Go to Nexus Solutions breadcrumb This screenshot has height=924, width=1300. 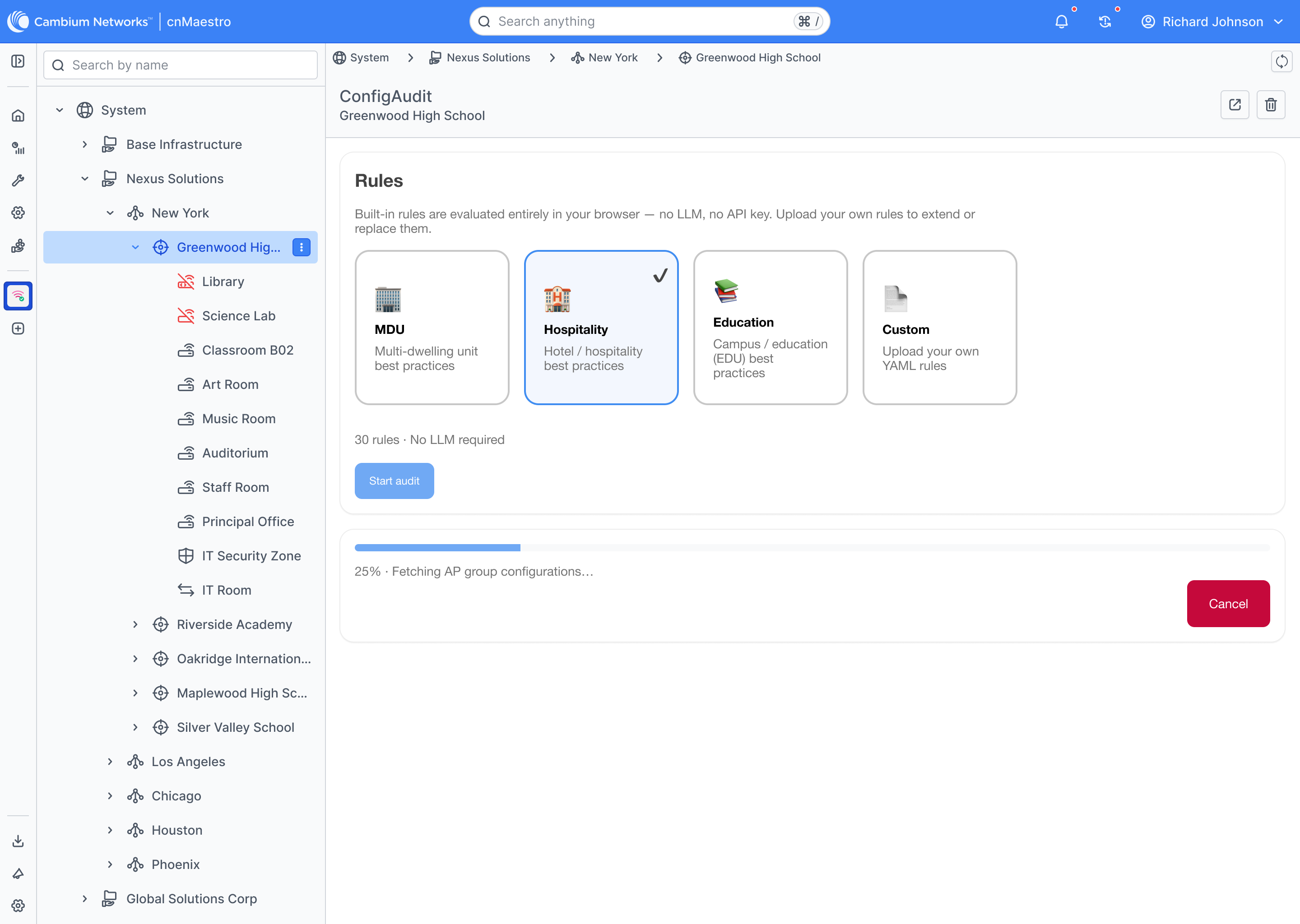[479, 57]
